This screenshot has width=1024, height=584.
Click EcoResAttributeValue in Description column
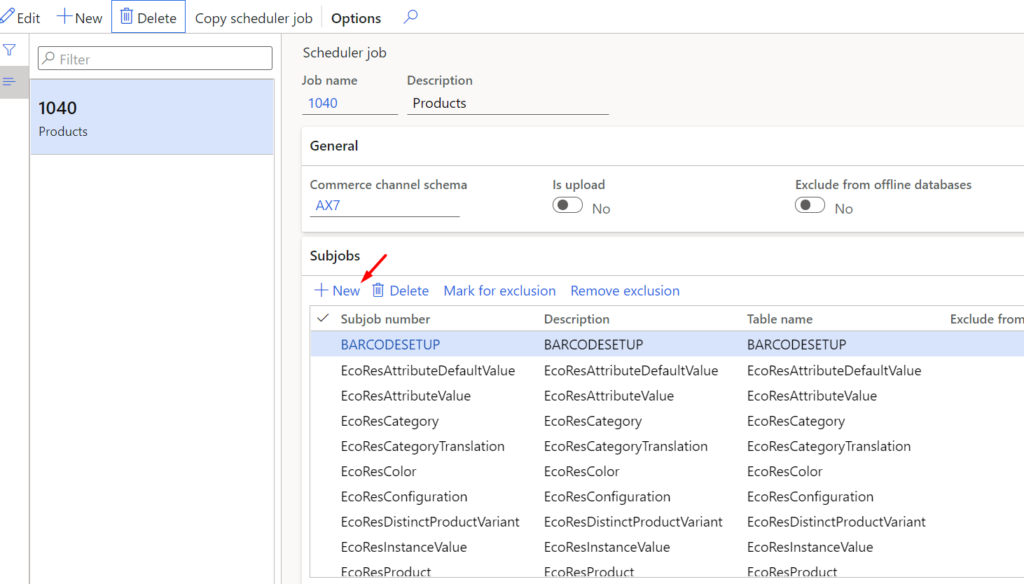pos(609,396)
